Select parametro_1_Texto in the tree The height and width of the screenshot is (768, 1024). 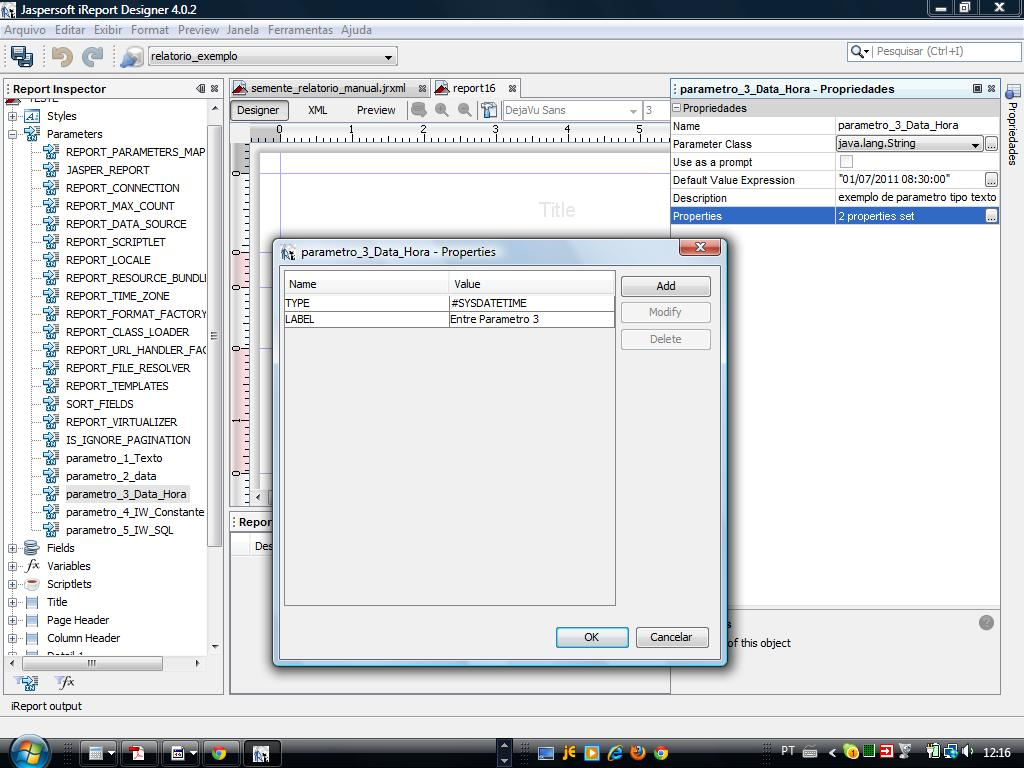pos(114,458)
